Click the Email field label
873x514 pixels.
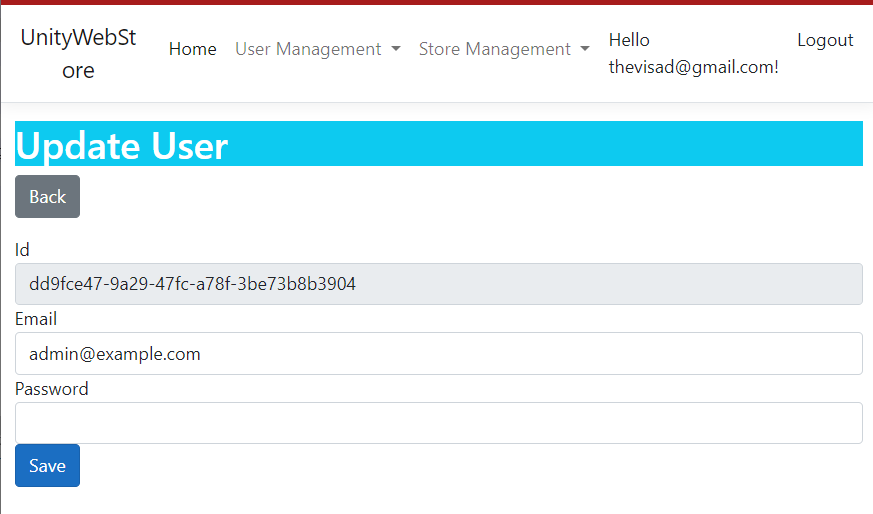[x=36, y=319]
